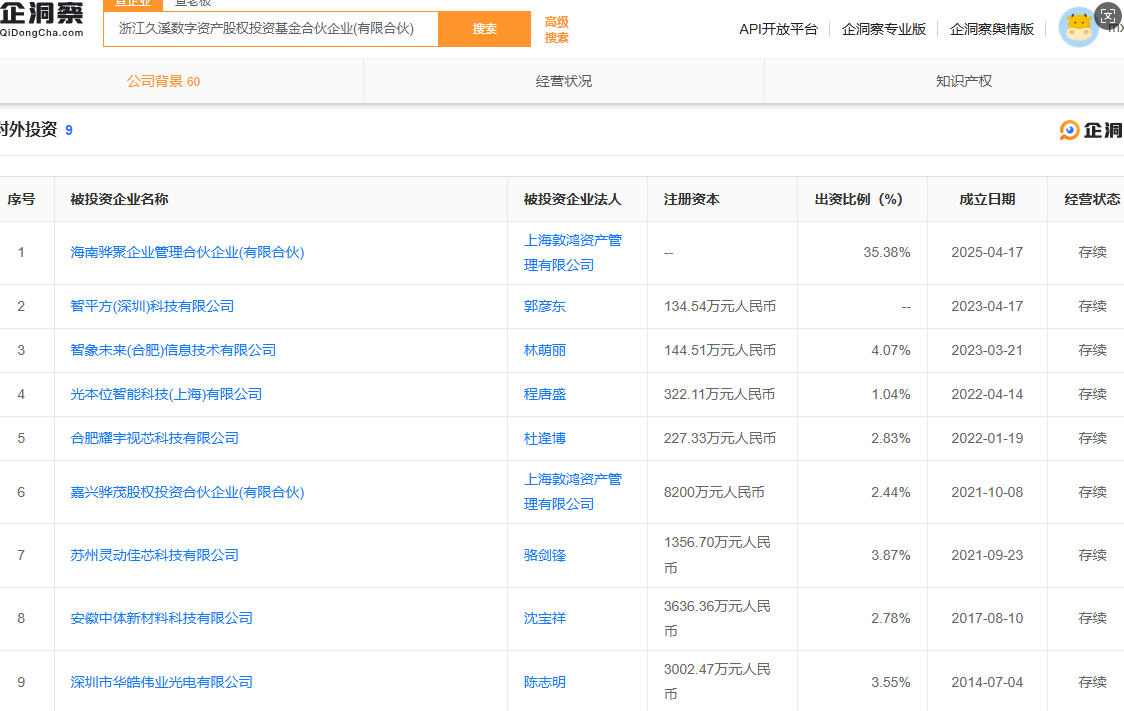Open 海南骅聚企业管理合伙企业(有限合伙)
The height and width of the screenshot is (711, 1124).
[x=187, y=252]
